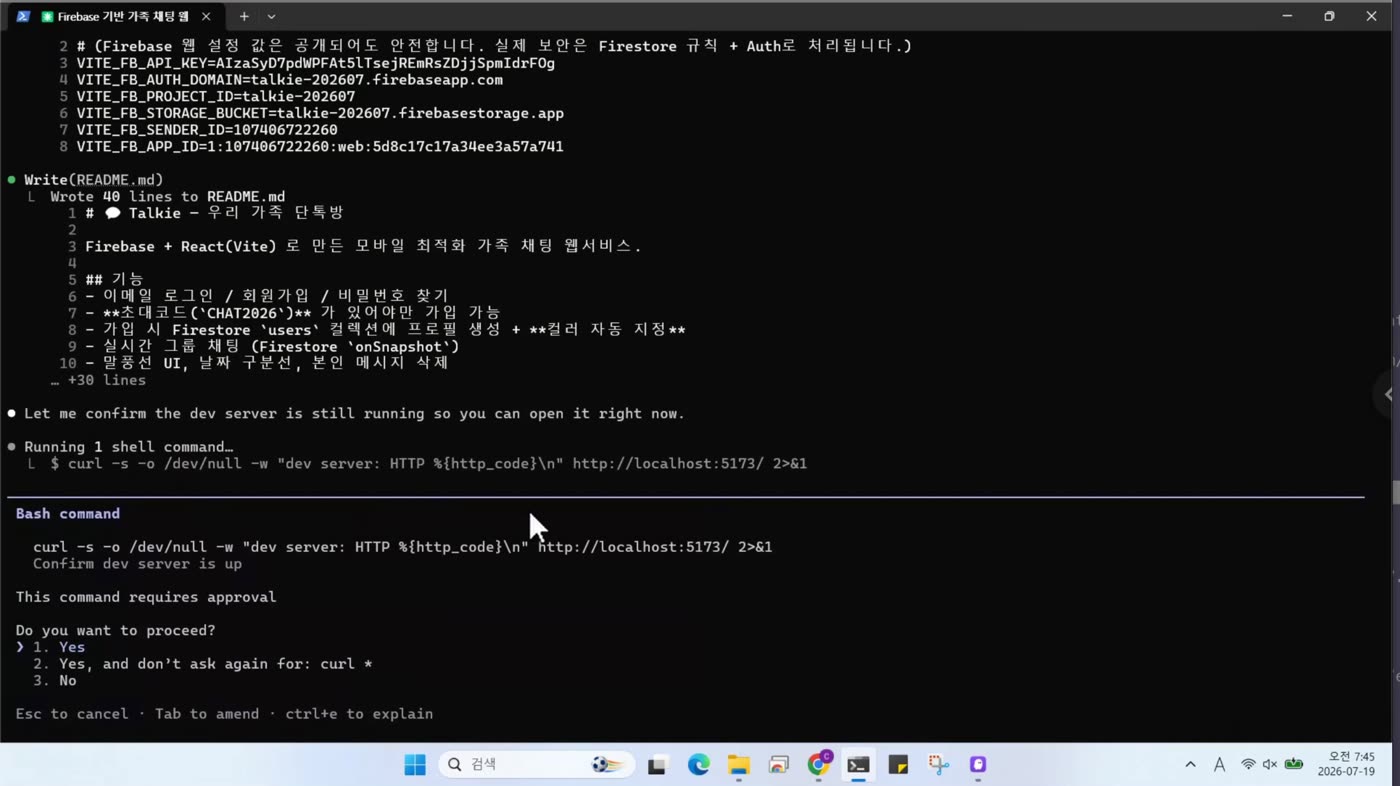
Task: Choose 'Yes, and don't ask again for: curl *'
Action: point(202,664)
